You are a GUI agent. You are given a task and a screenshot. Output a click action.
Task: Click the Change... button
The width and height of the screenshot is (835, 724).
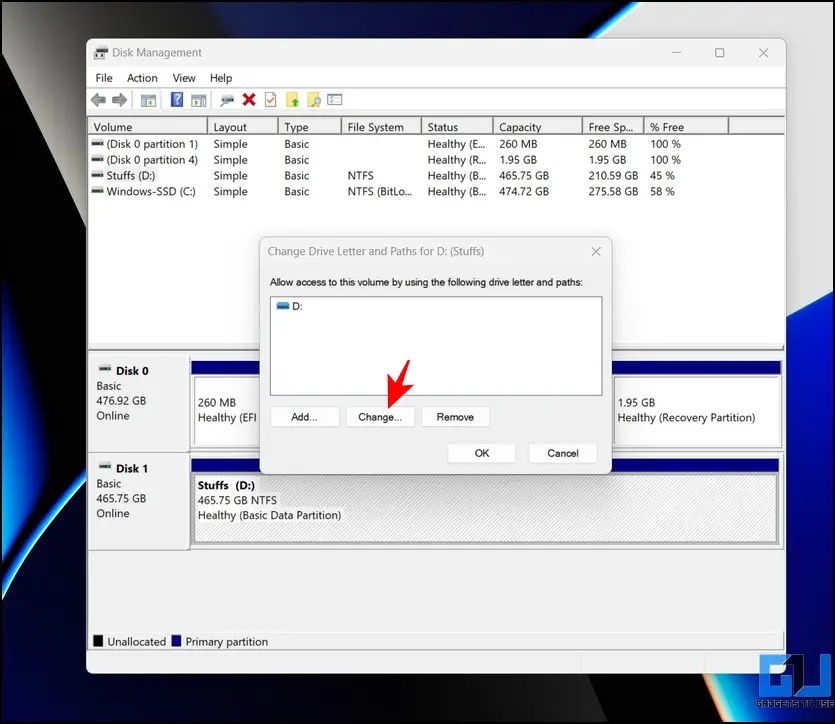pos(380,417)
